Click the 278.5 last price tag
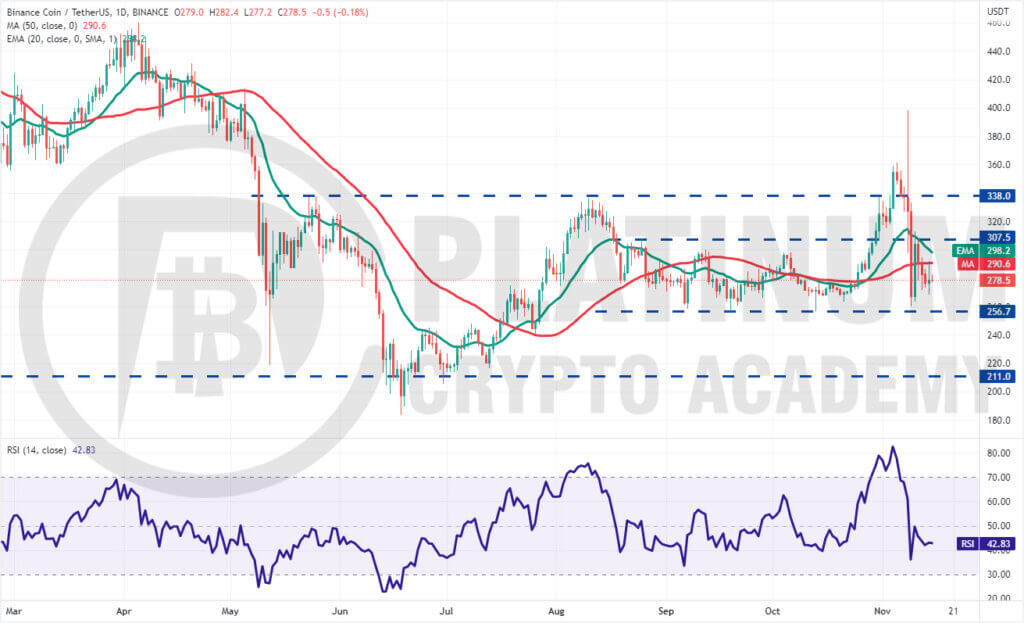Image resolution: width=1024 pixels, height=623 pixels. 997,280
